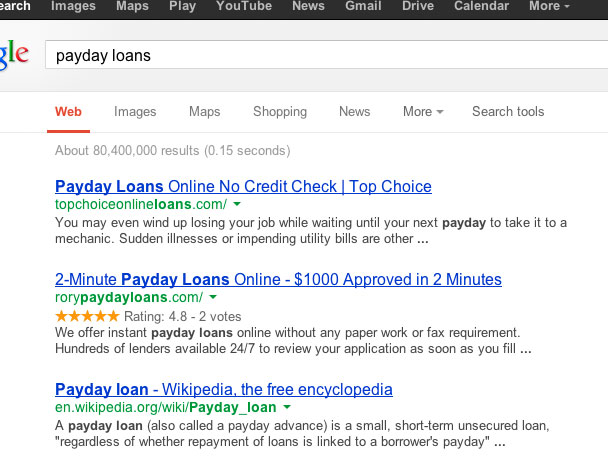Open Payday Loans Online No Credit Check result
Screen dimensions: 608x472
pos(243,187)
